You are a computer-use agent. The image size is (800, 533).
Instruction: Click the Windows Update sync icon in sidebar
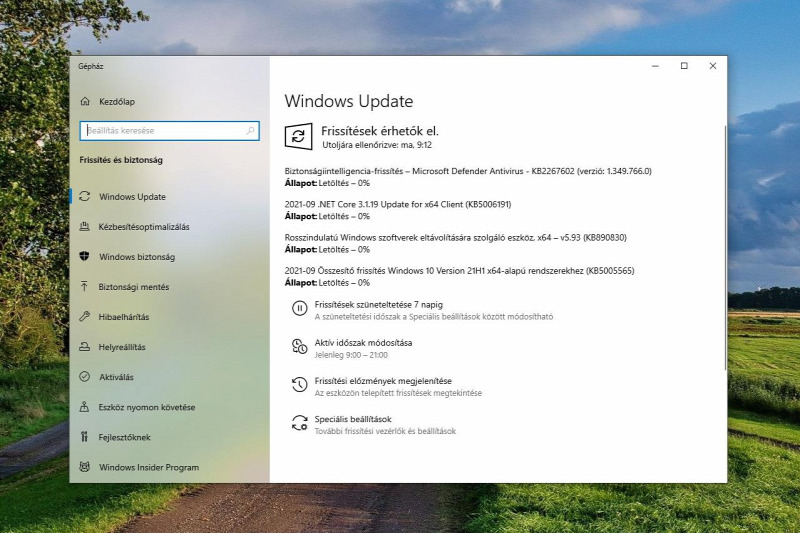point(85,196)
